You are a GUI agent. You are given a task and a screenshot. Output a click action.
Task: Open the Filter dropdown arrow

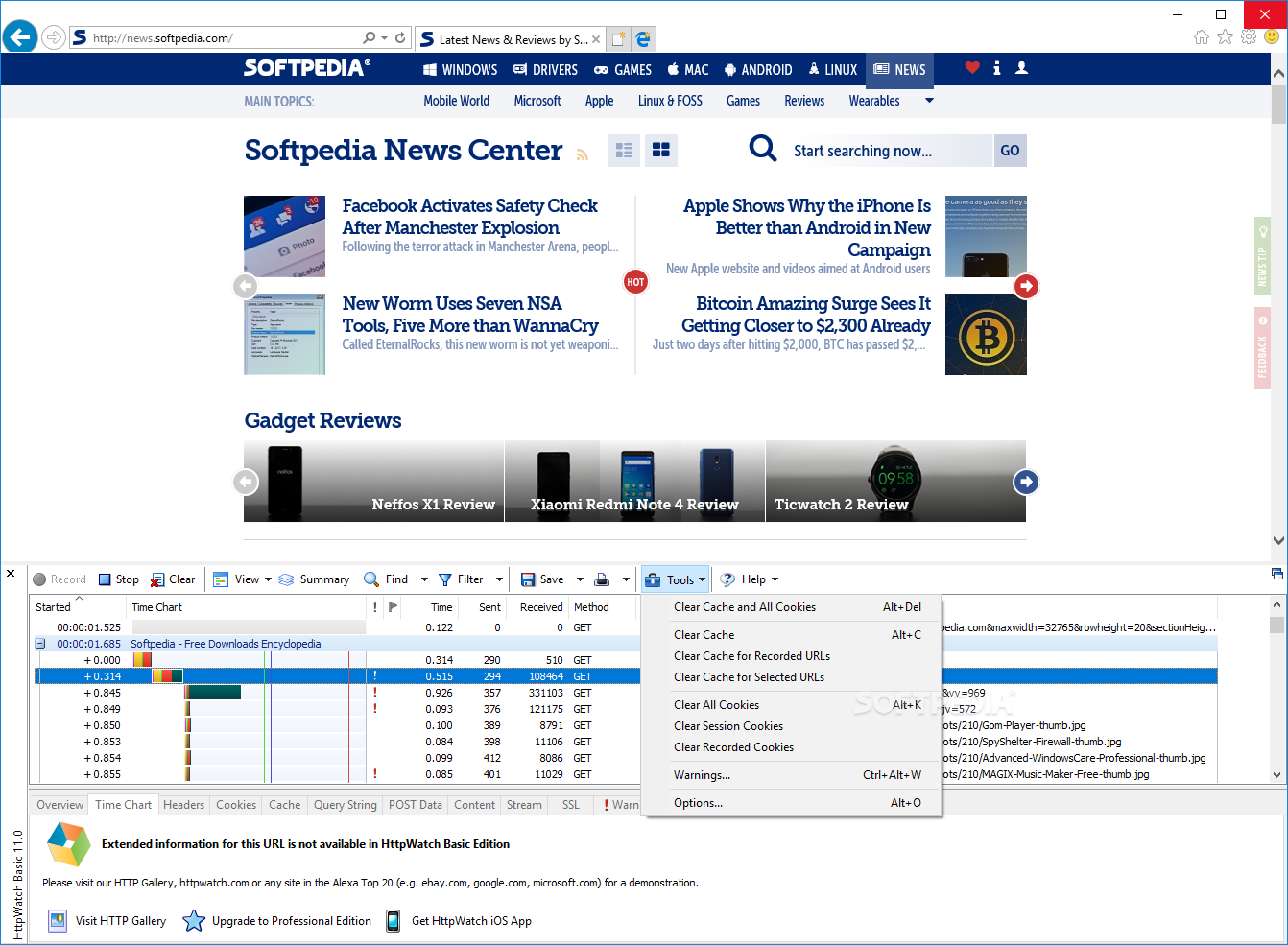coord(499,579)
